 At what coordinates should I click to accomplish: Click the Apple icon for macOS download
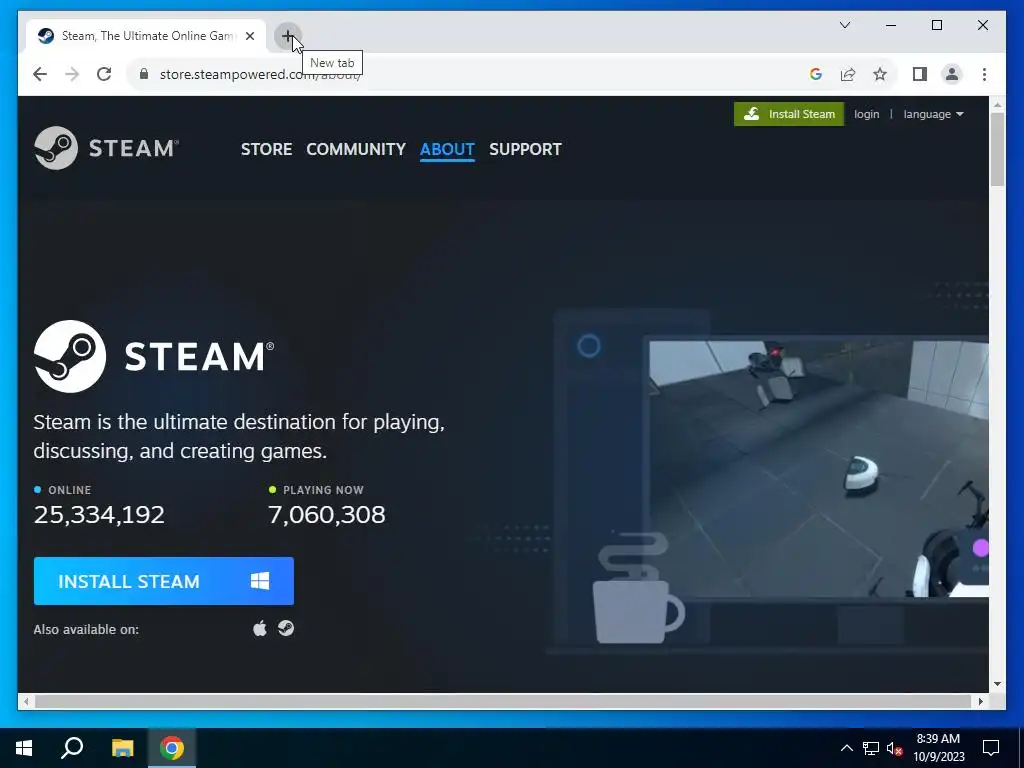(260, 628)
